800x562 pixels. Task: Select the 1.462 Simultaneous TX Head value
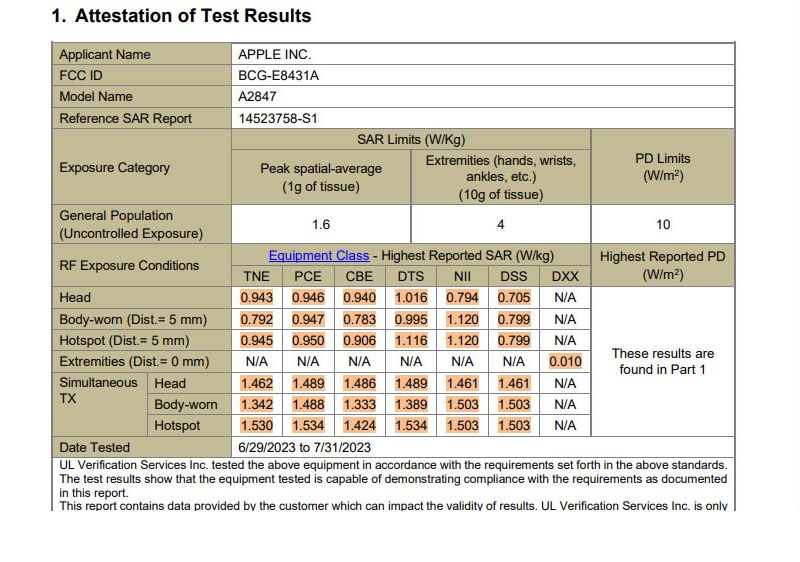click(257, 383)
